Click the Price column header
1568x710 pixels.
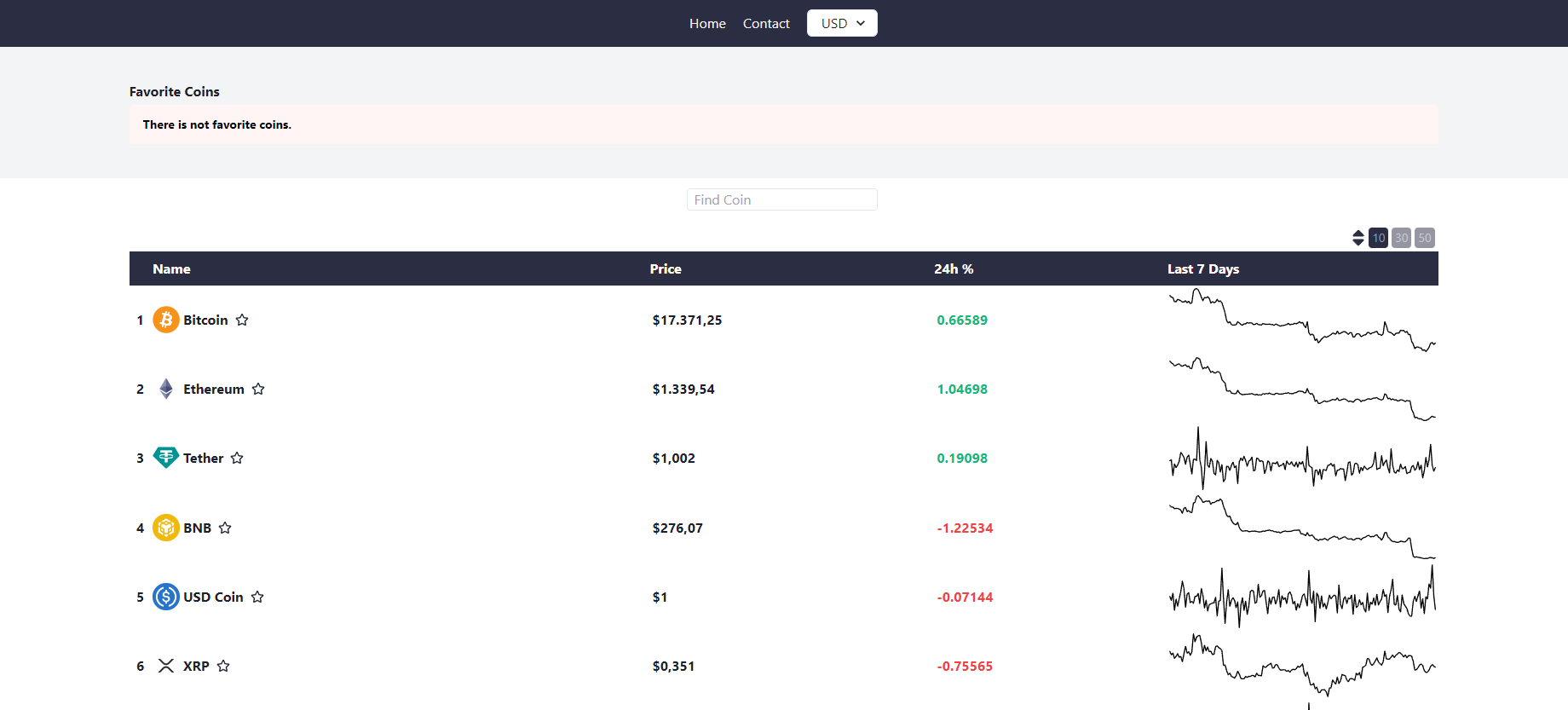pos(666,268)
